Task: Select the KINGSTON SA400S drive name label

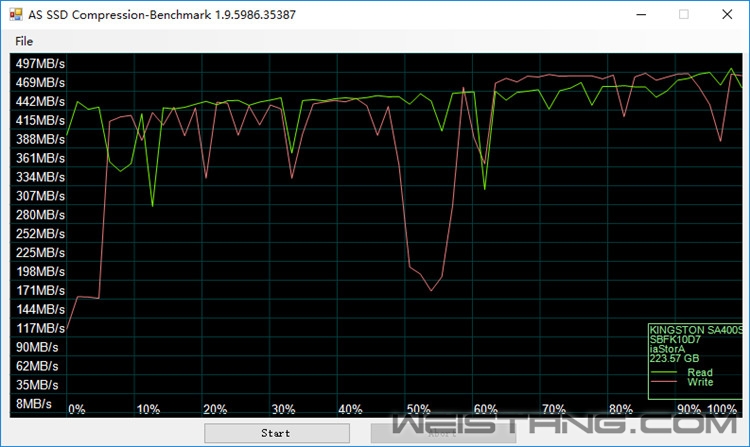Action: click(x=693, y=329)
